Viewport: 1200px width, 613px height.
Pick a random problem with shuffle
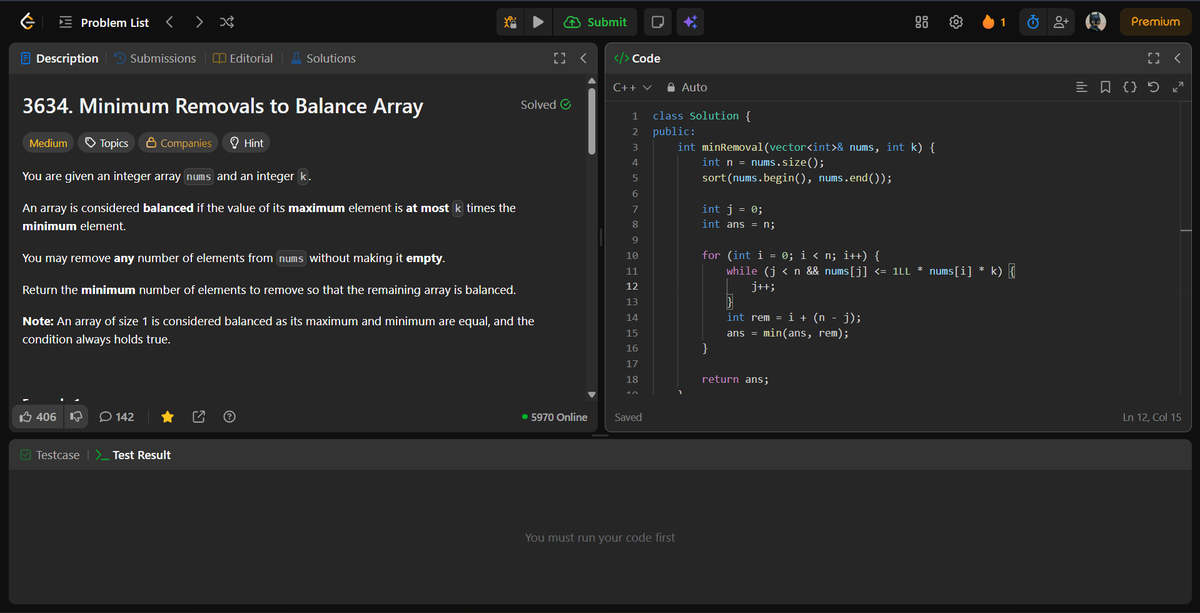tap(227, 22)
